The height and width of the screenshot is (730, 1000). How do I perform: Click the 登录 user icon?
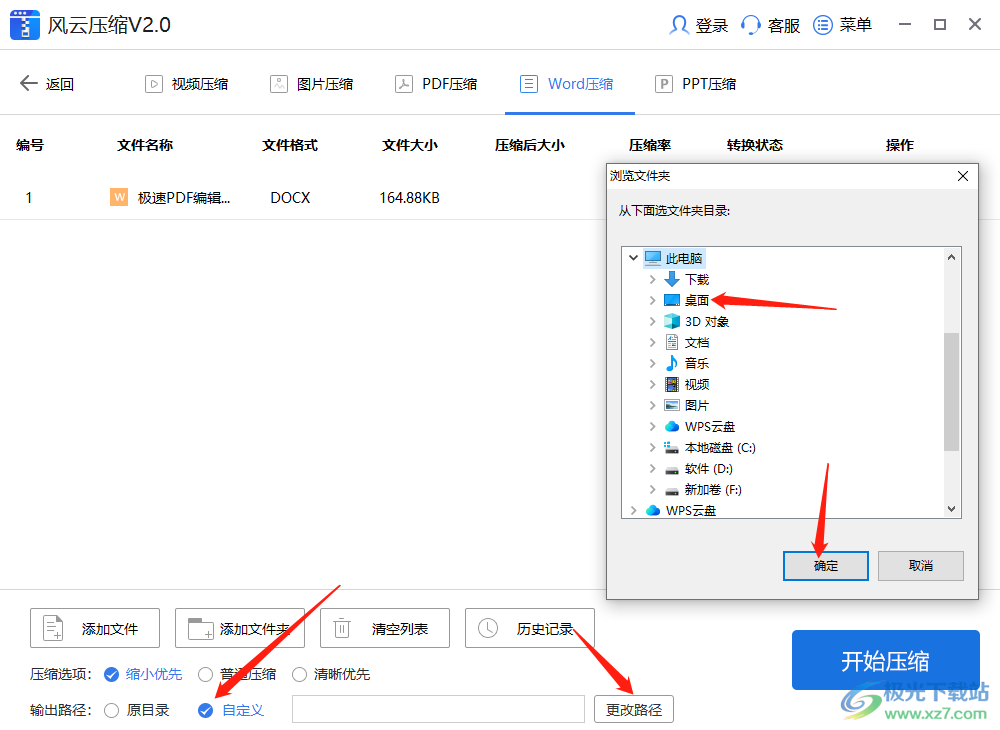pos(679,25)
